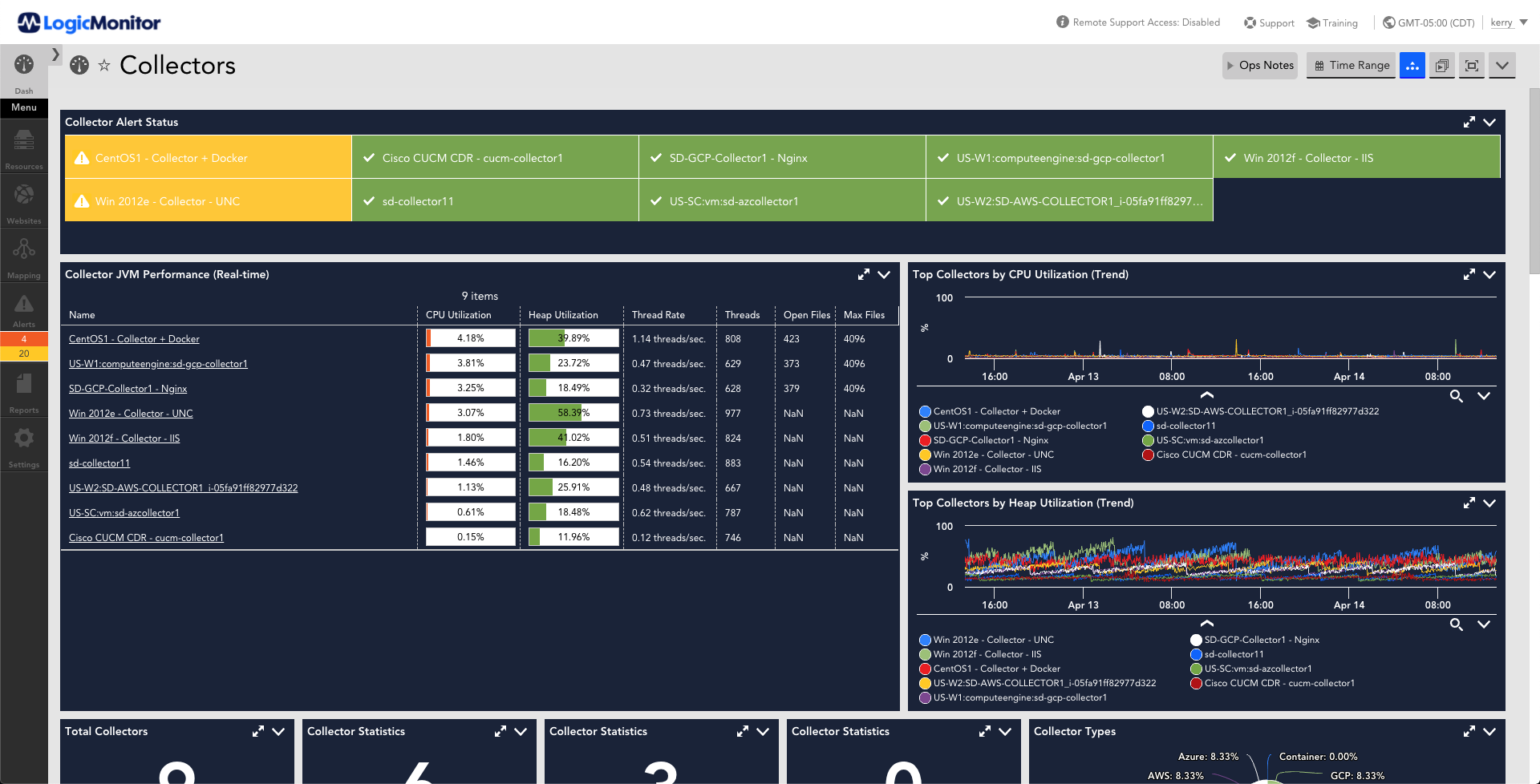This screenshot has height=784, width=1540.
Task: Open Win 2012e - Collector - UNC alert tile
Action: [209, 200]
